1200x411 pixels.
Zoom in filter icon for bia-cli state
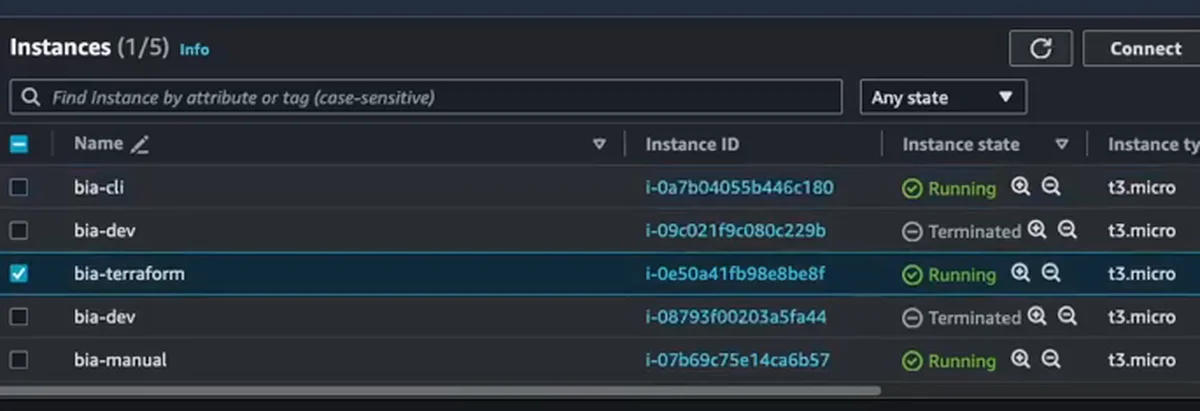[x=1020, y=187]
